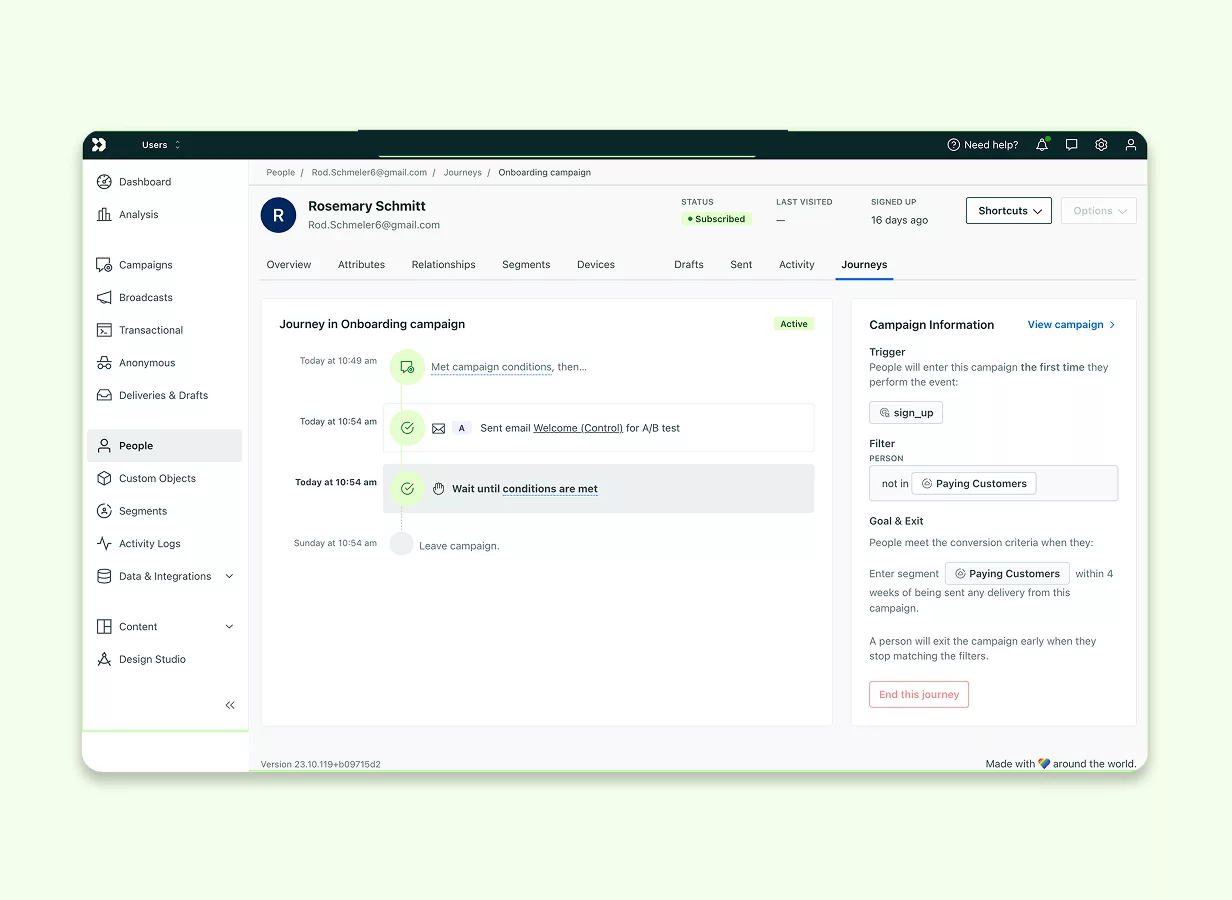
Task: View notifications via the bell icon
Action: [x=1041, y=144]
